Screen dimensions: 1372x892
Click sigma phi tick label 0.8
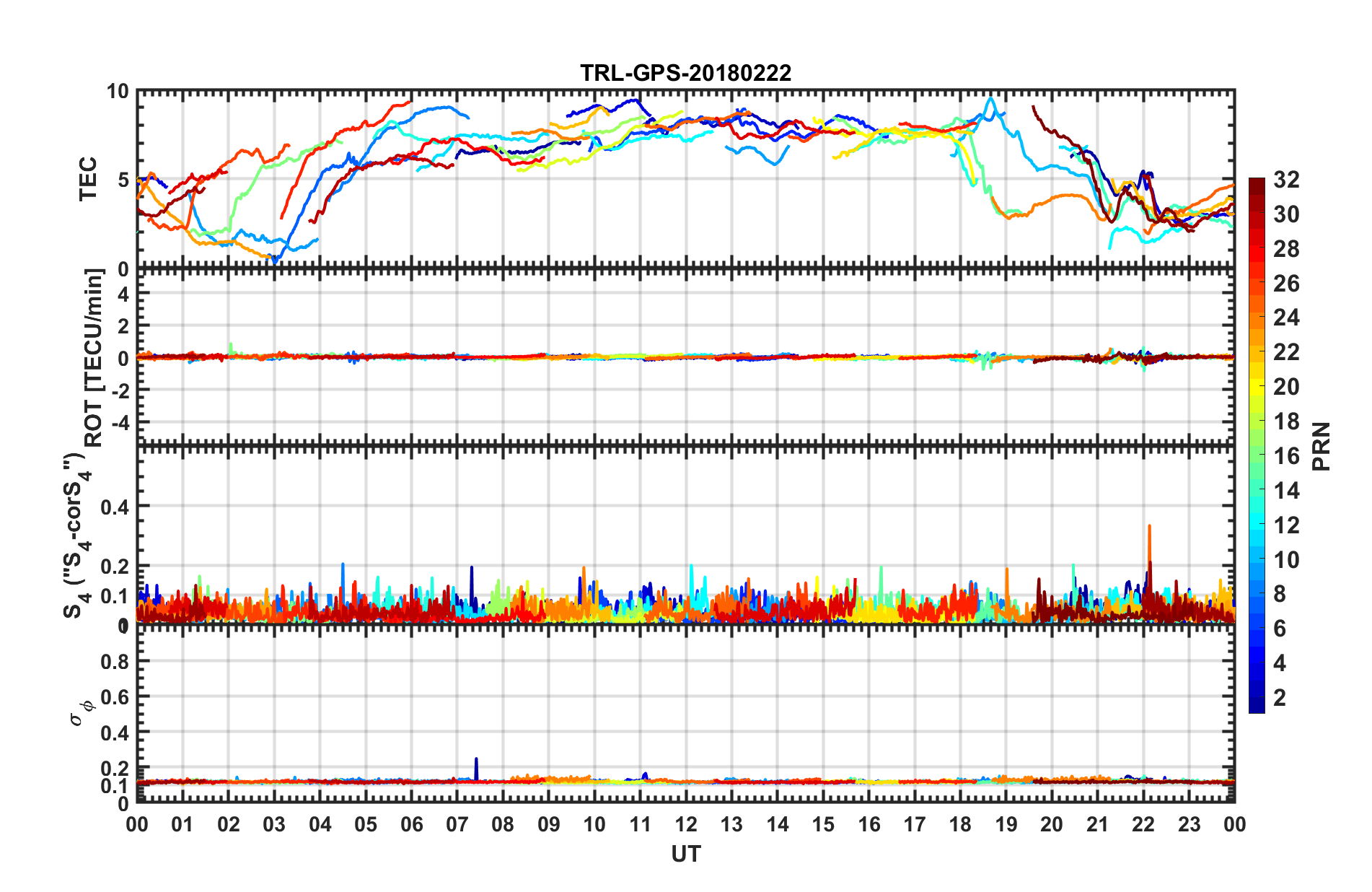114,662
